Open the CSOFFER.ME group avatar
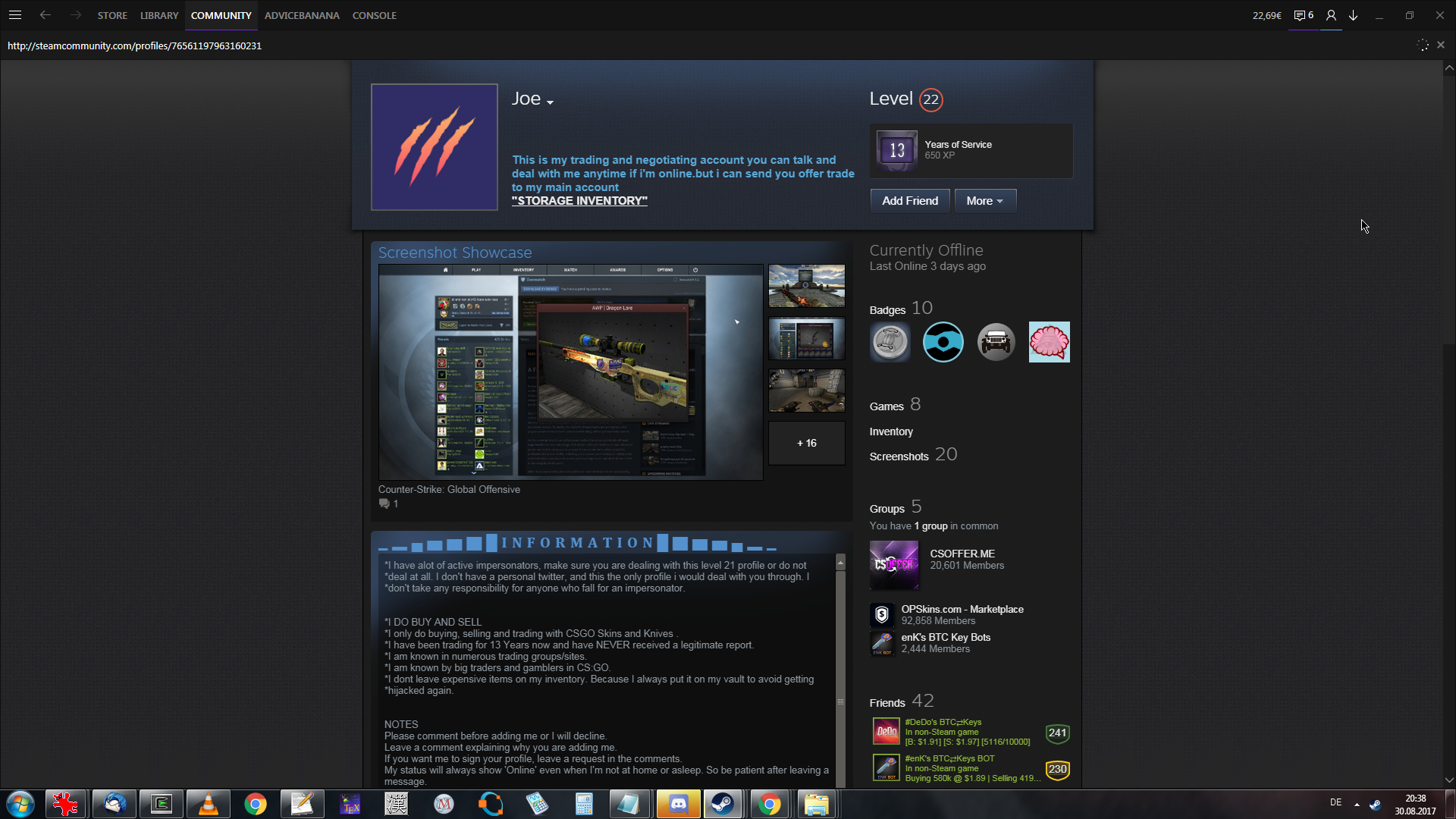 (893, 565)
